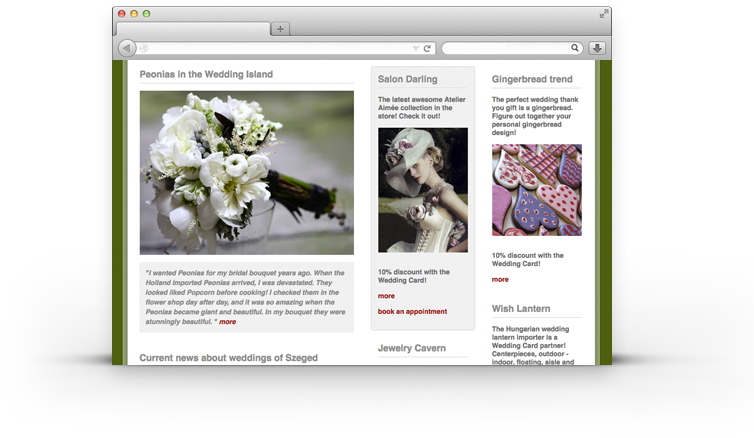Click the search magnifier icon
754x438 pixels.
(575, 48)
